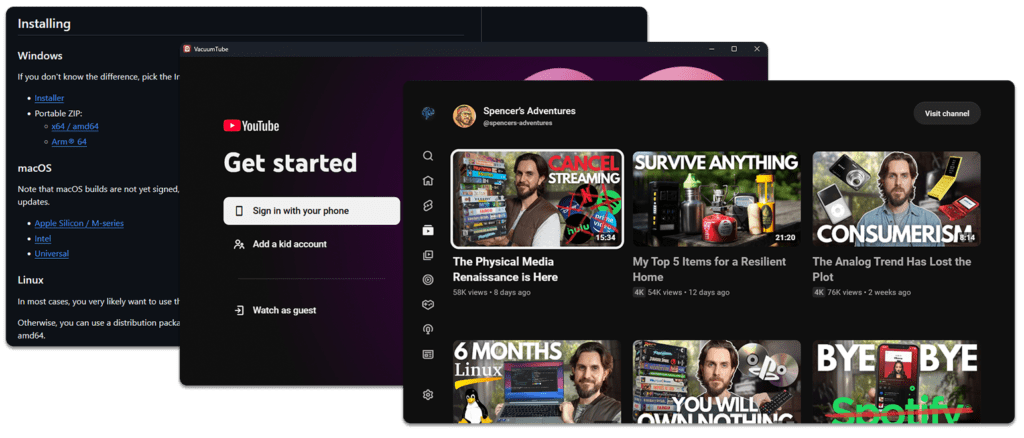This screenshot has height=438, width=1024.
Task: Open the Arm 64 portable ZIP link
Action: tap(69, 141)
